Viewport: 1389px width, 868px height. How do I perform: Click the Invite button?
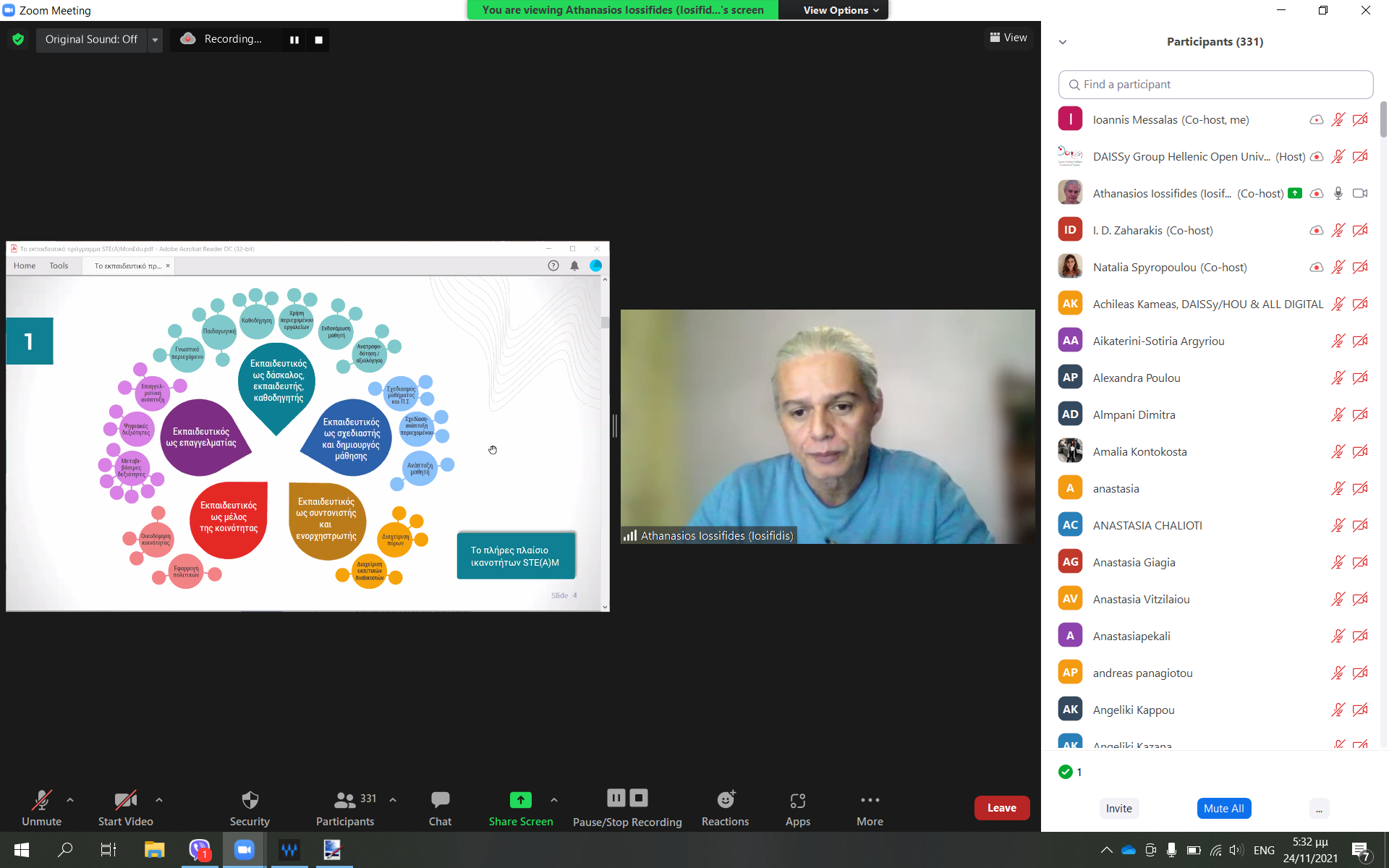pyautogui.click(x=1118, y=809)
